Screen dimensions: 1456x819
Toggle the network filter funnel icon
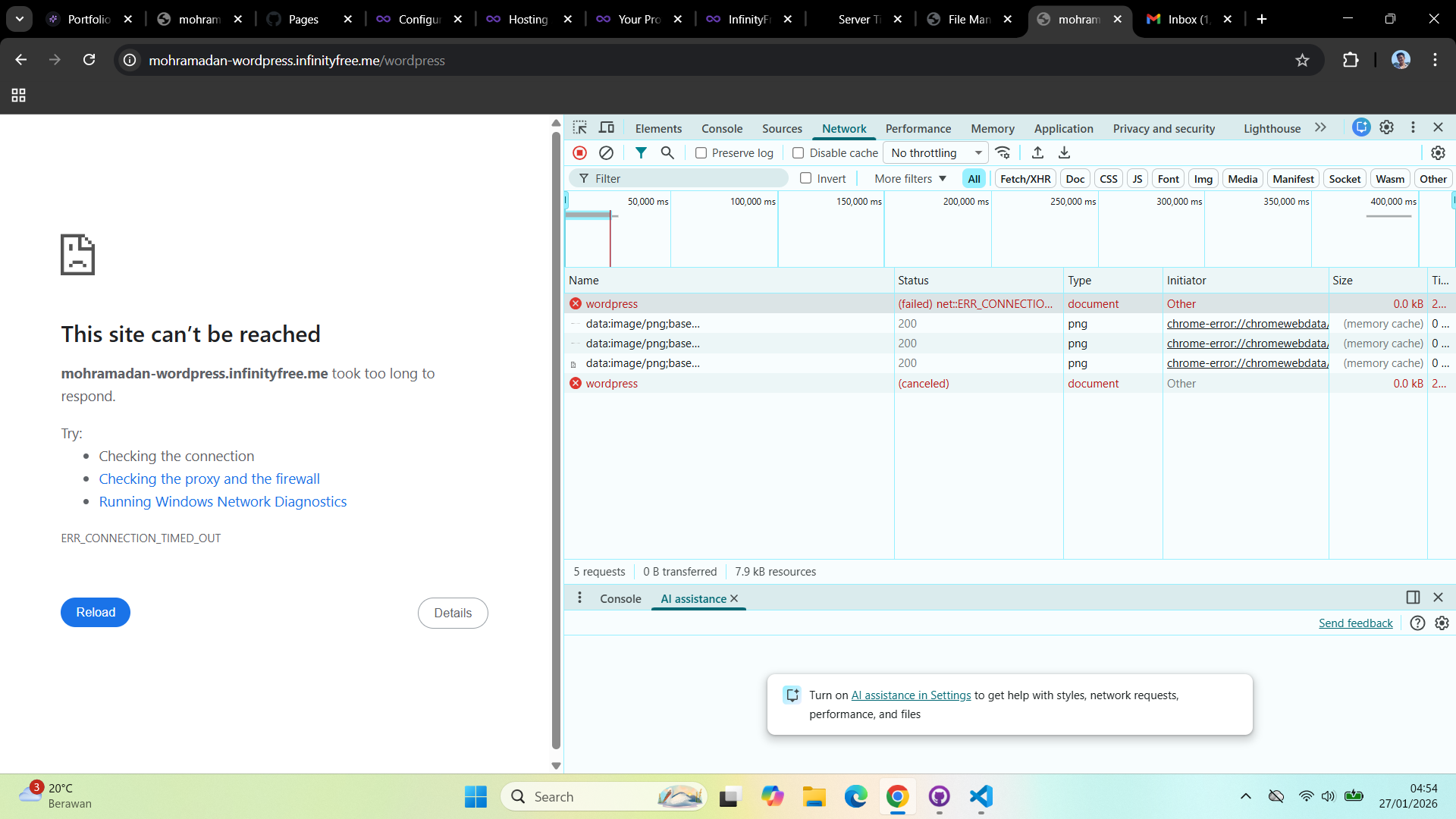(641, 152)
